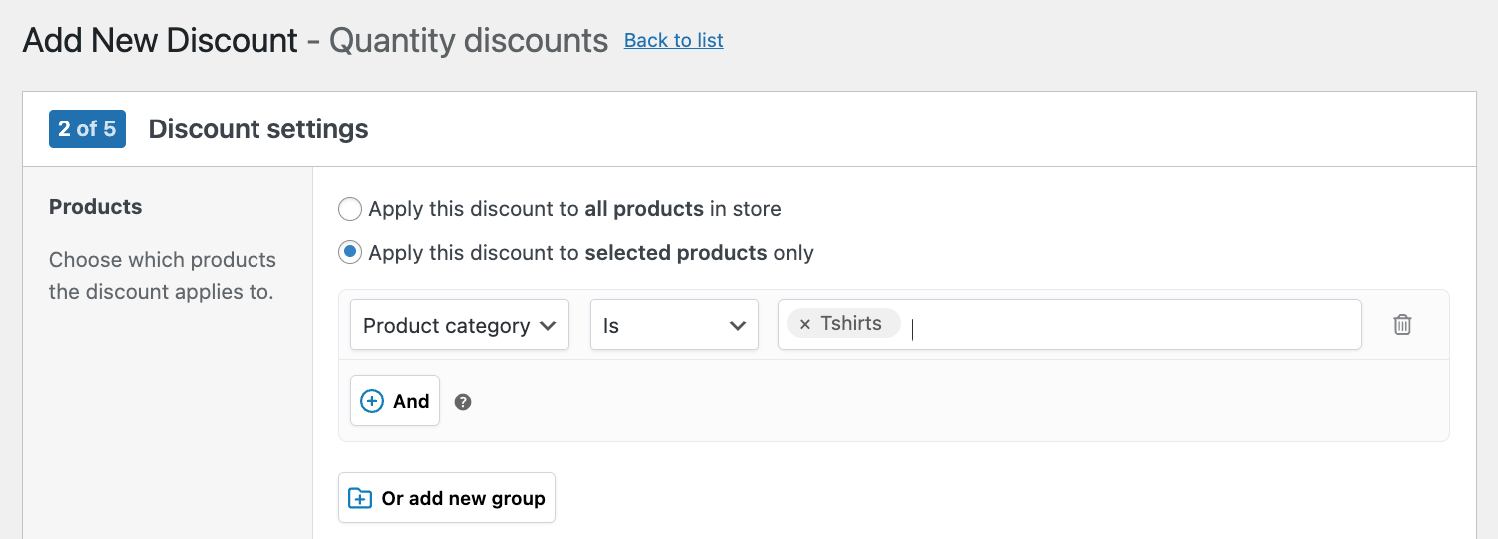Click the Products section label
Image resolution: width=1498 pixels, height=539 pixels.
pyautogui.click(x=96, y=207)
